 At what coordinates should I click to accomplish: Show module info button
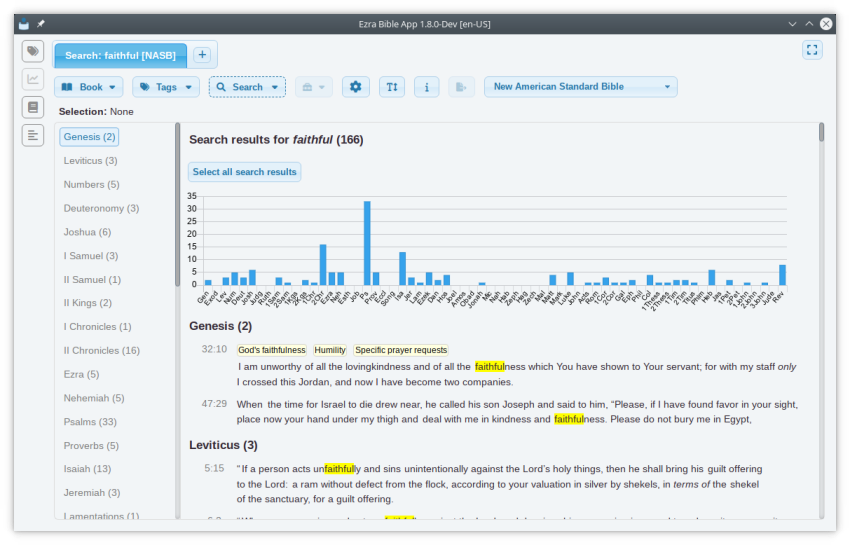427,87
